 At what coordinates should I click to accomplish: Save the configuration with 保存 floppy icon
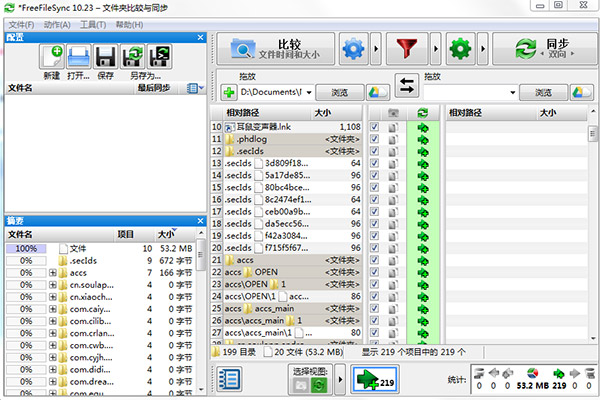point(106,59)
